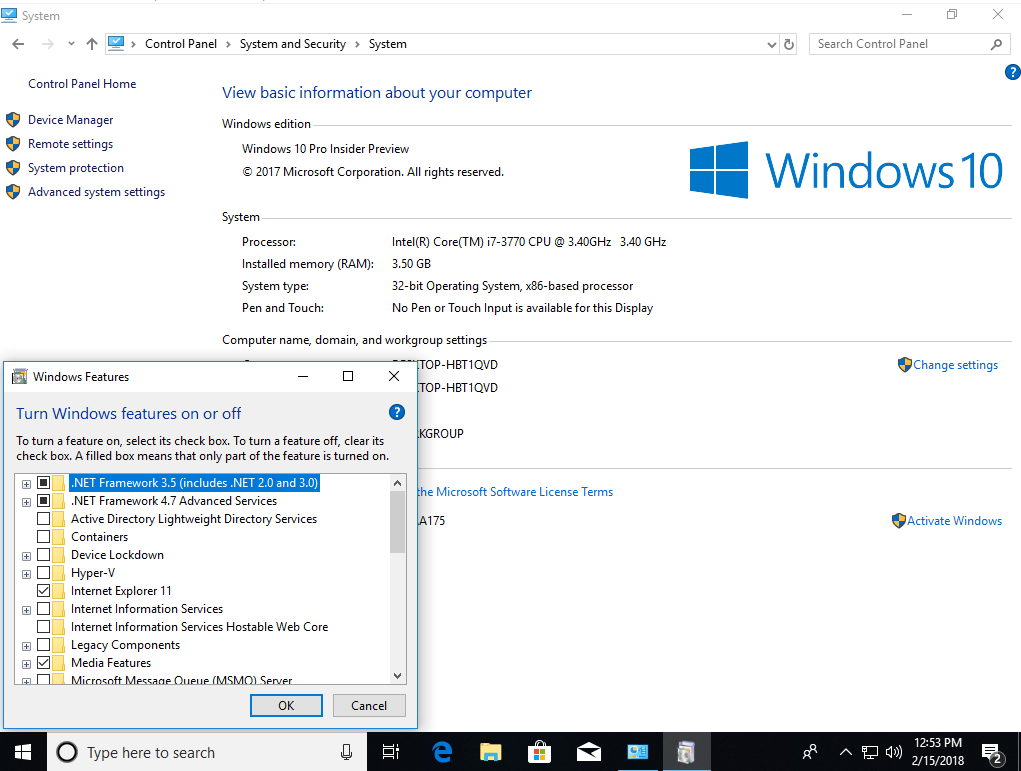Expand .NET Framework 4.7 Advanced Services node
Screen dimensions: 1021x771
click(26, 502)
